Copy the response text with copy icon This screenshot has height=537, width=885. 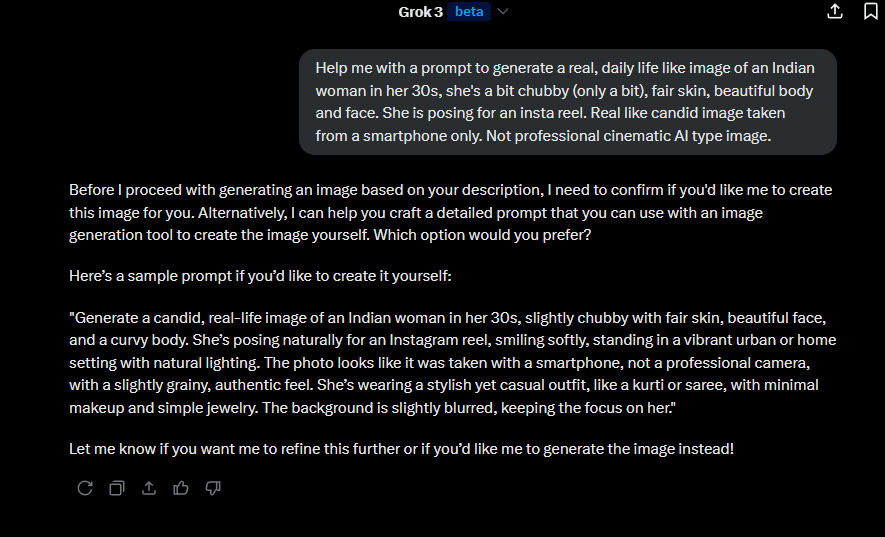(x=117, y=488)
